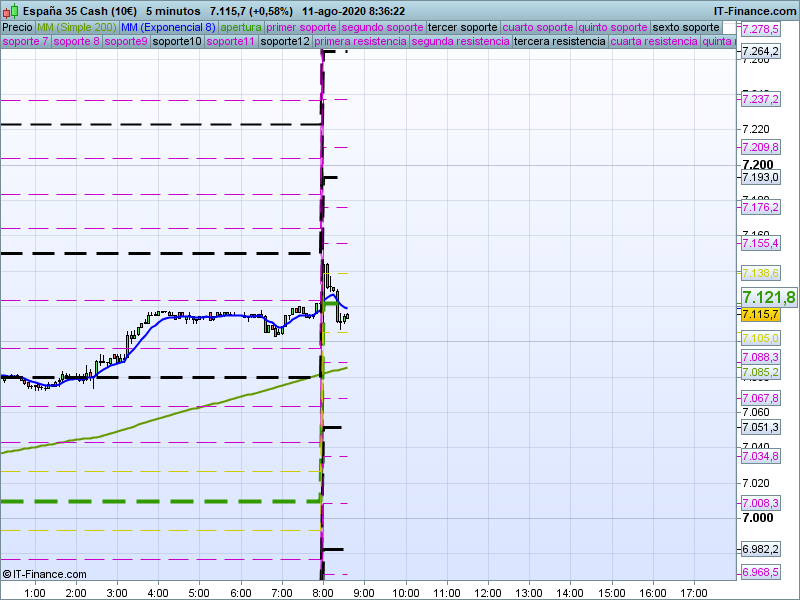800x600 pixels.
Task: Click the green 7.121,8 price tag
Action: (768, 297)
